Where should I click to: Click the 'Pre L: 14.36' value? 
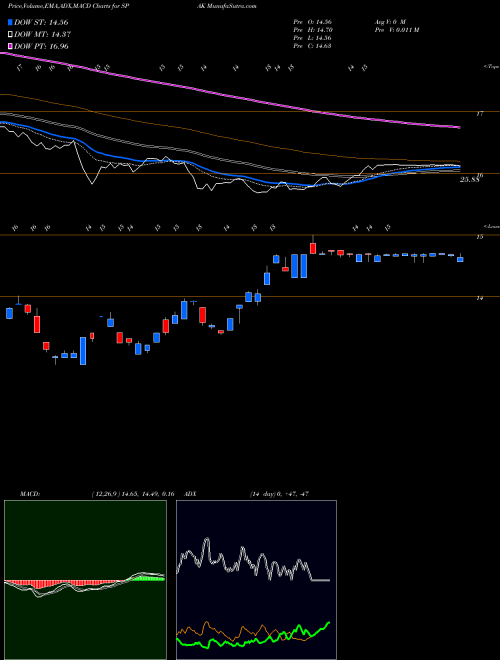click(x=313, y=38)
